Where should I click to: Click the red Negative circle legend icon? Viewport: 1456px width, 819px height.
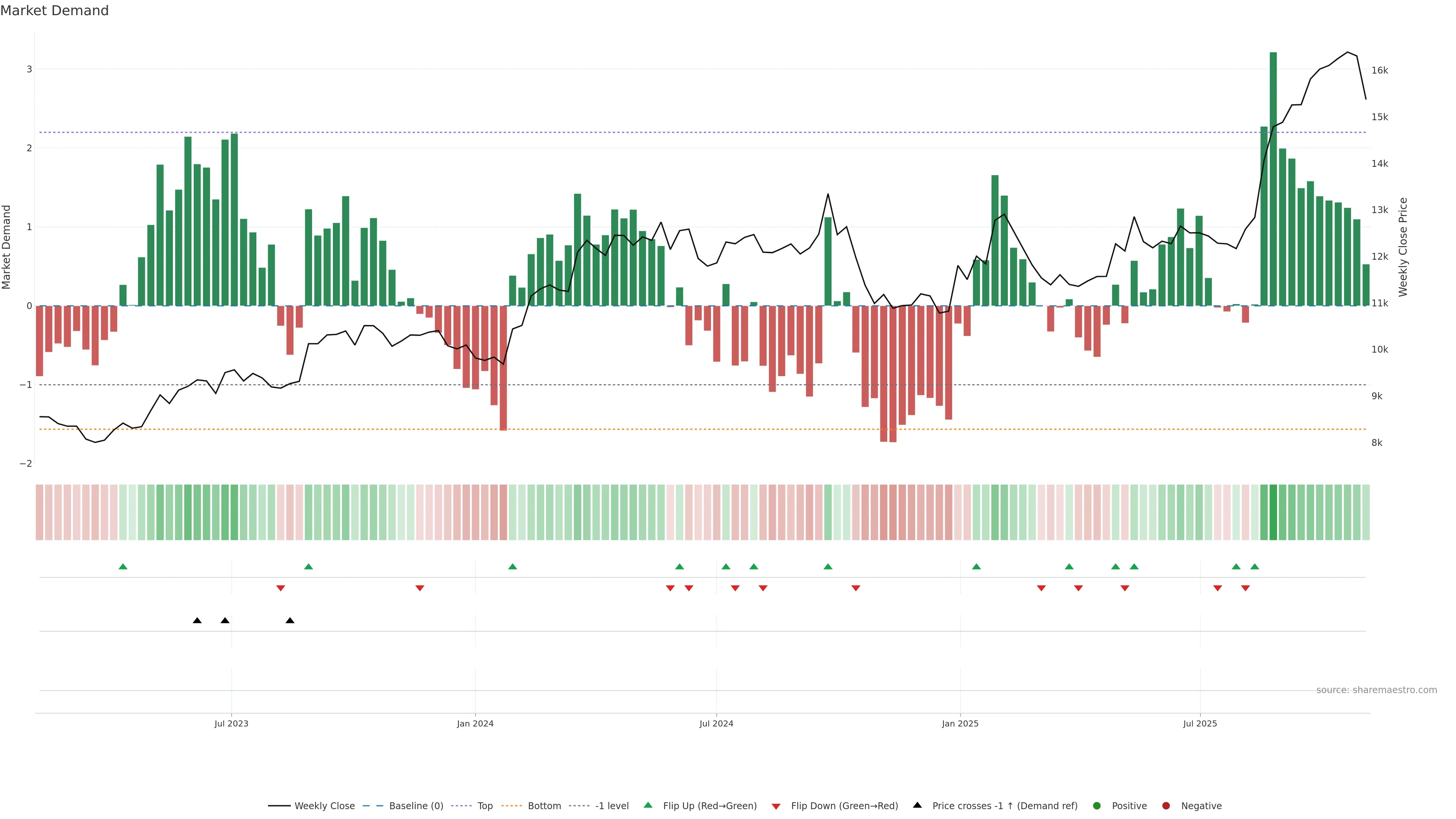pyautogui.click(x=1166, y=805)
